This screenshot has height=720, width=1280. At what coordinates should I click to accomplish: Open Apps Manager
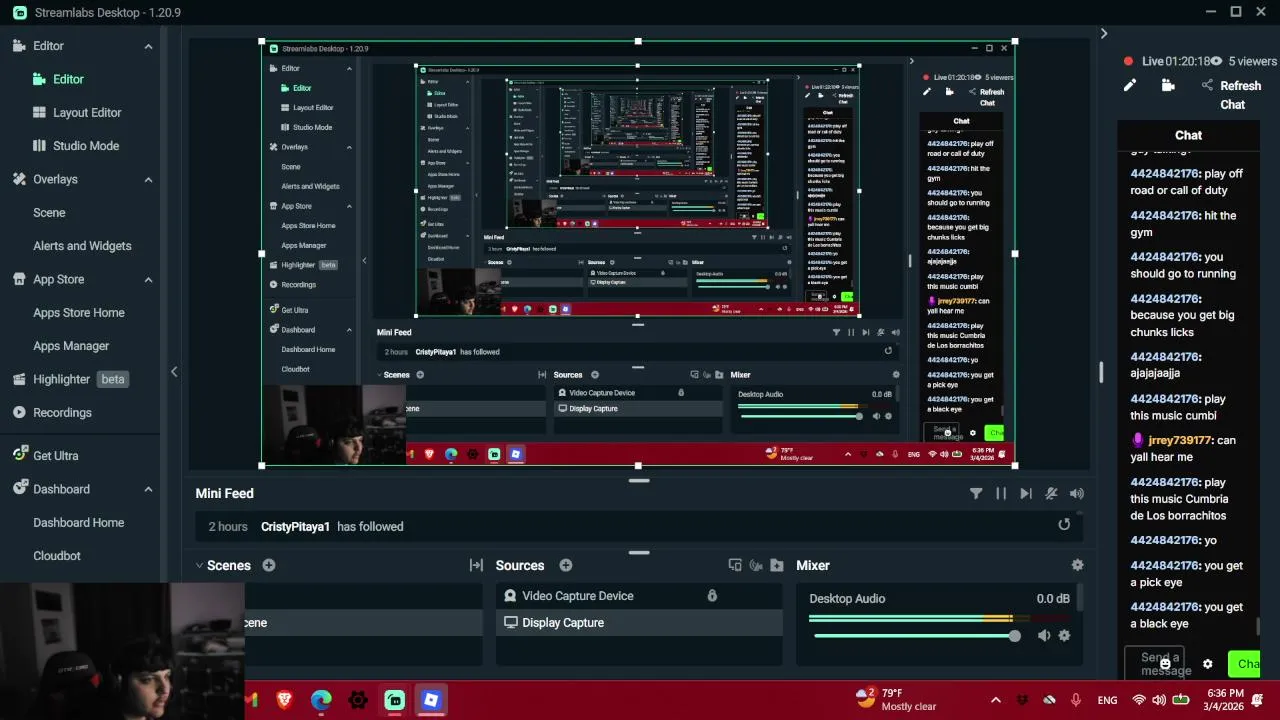point(71,345)
